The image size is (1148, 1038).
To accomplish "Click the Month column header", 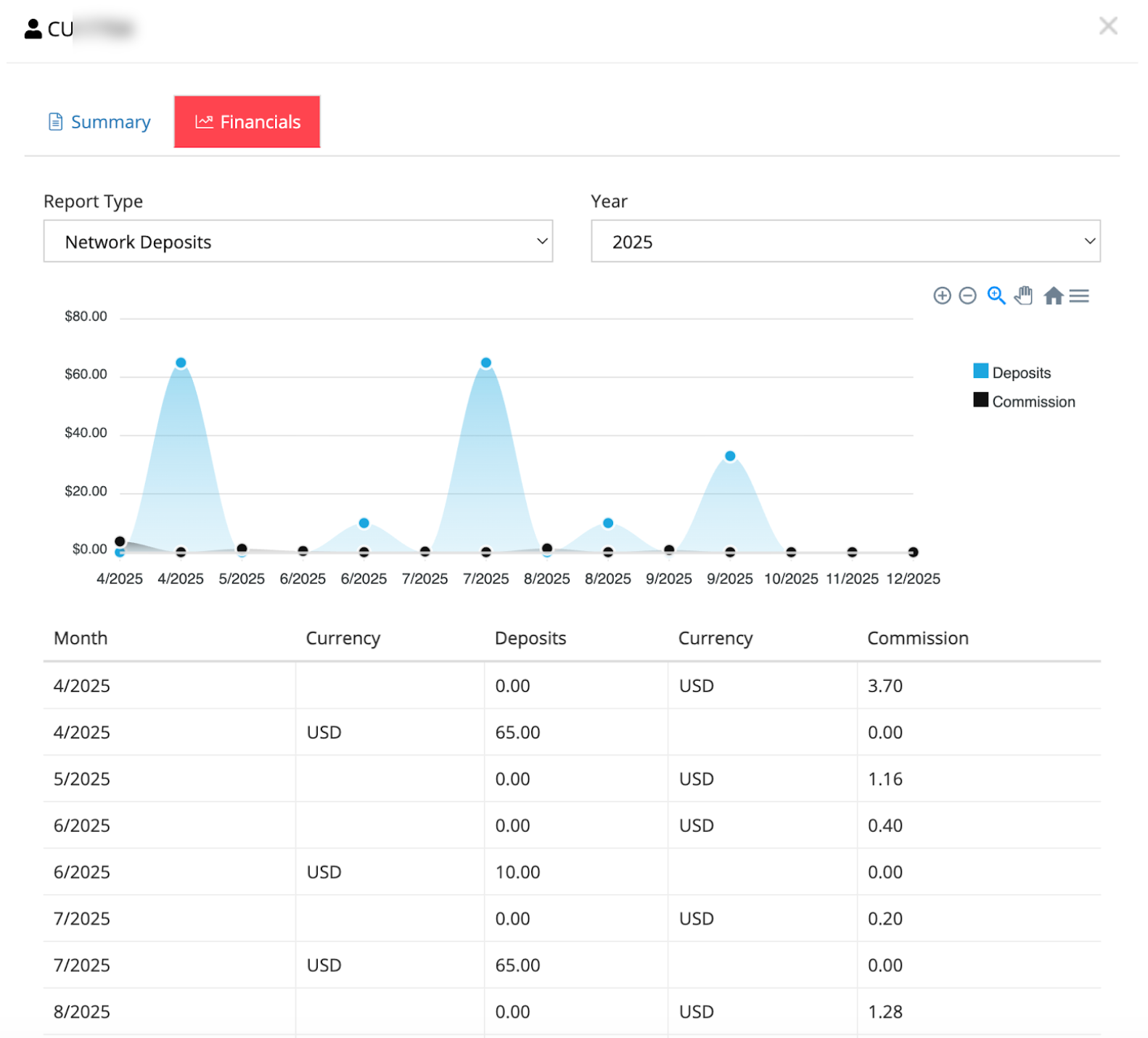I will [81, 638].
